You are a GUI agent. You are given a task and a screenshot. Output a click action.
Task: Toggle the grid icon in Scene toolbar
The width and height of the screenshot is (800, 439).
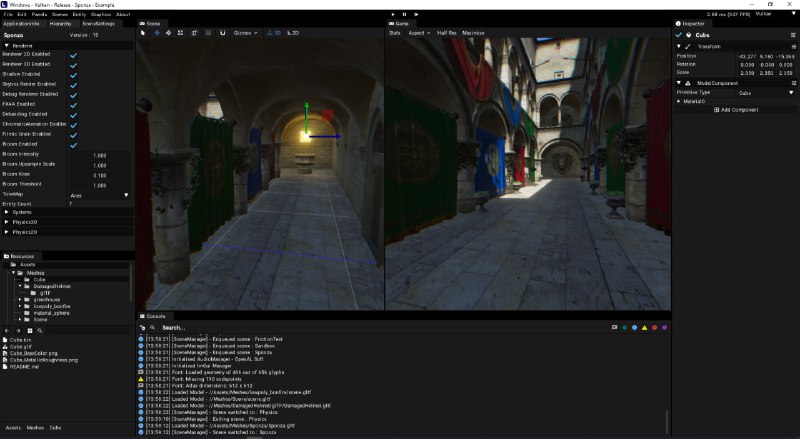[208, 33]
